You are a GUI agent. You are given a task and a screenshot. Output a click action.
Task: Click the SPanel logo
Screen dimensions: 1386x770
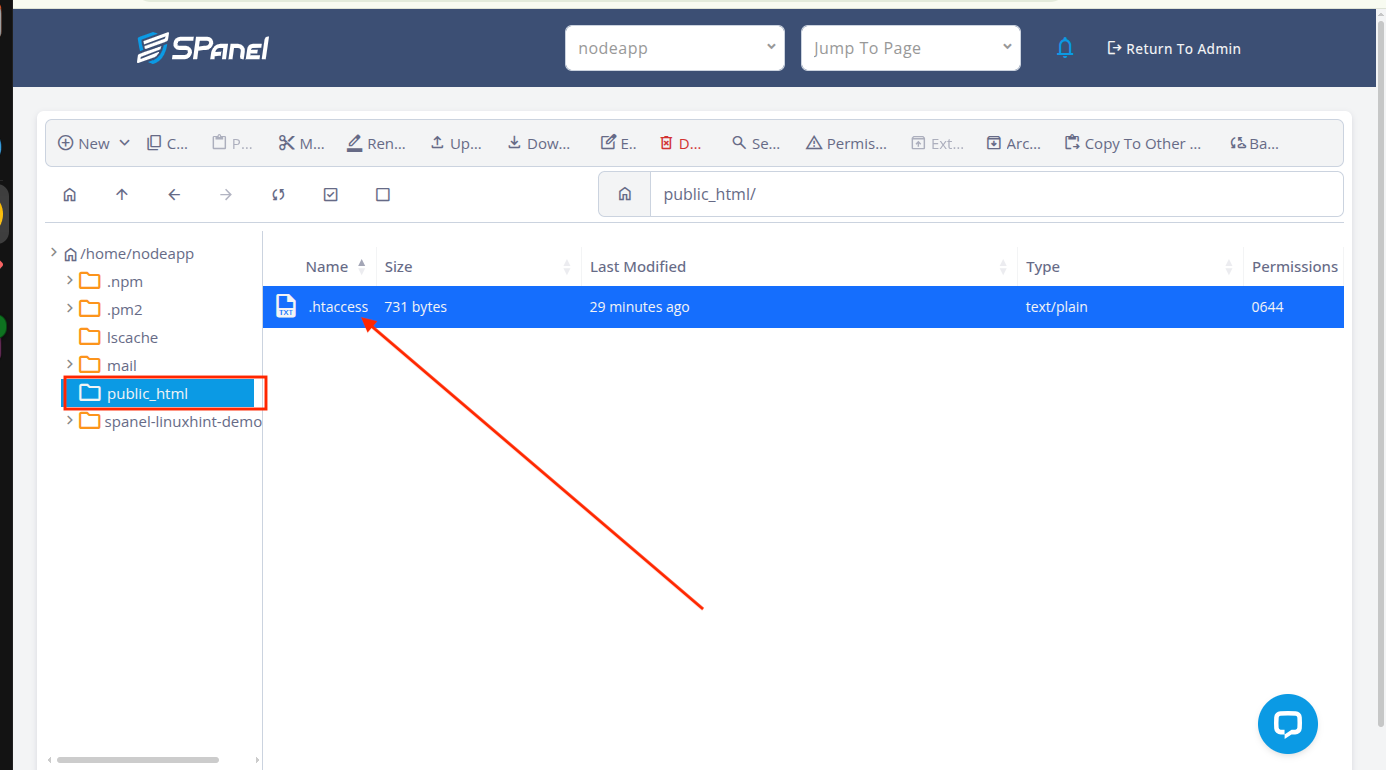tap(203, 47)
